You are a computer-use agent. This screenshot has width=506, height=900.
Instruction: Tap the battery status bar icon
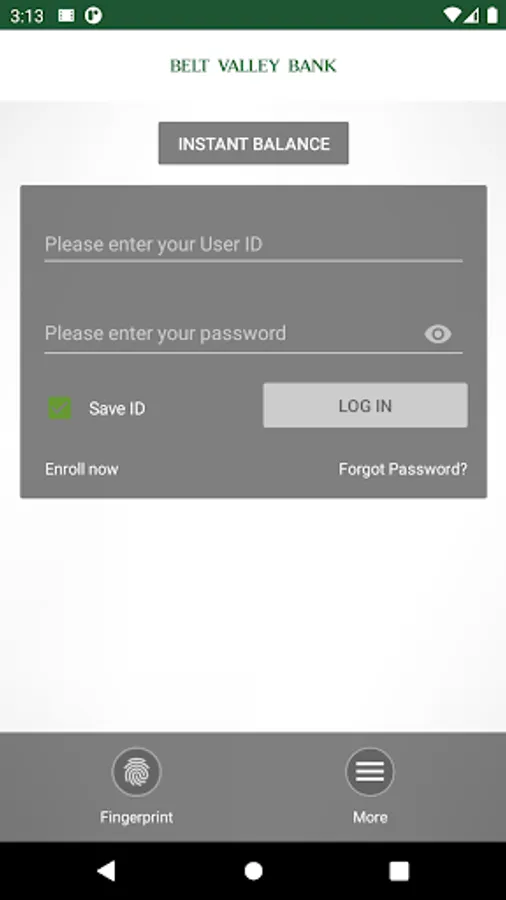pyautogui.click(x=492, y=15)
